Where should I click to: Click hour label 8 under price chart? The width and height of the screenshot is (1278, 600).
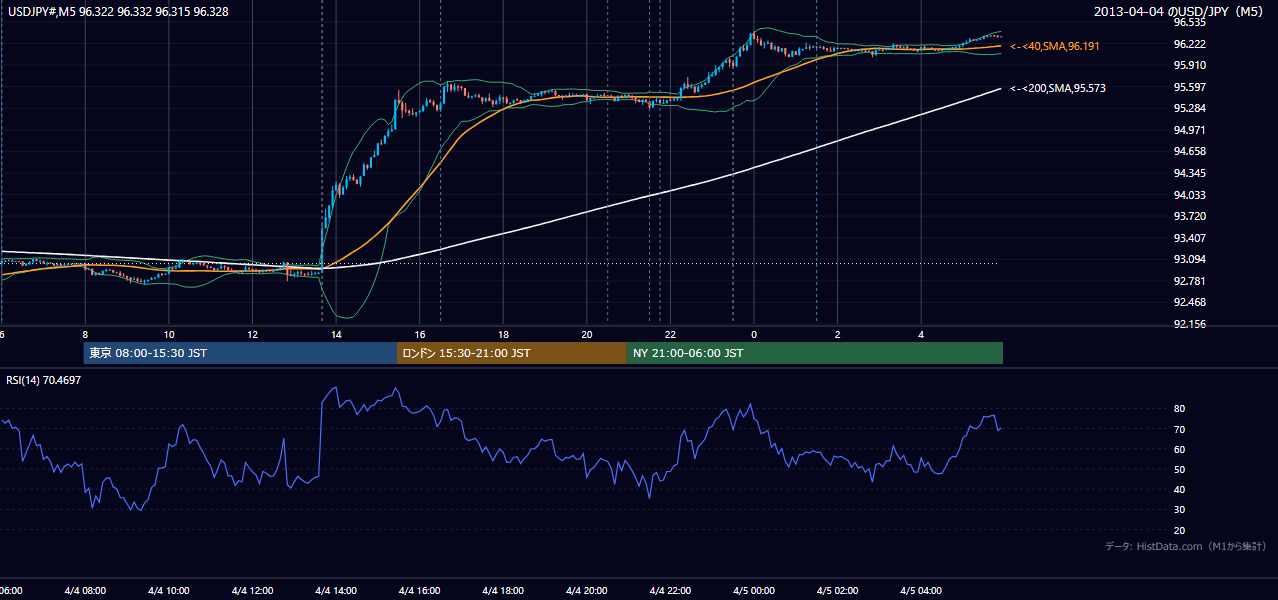(85, 334)
